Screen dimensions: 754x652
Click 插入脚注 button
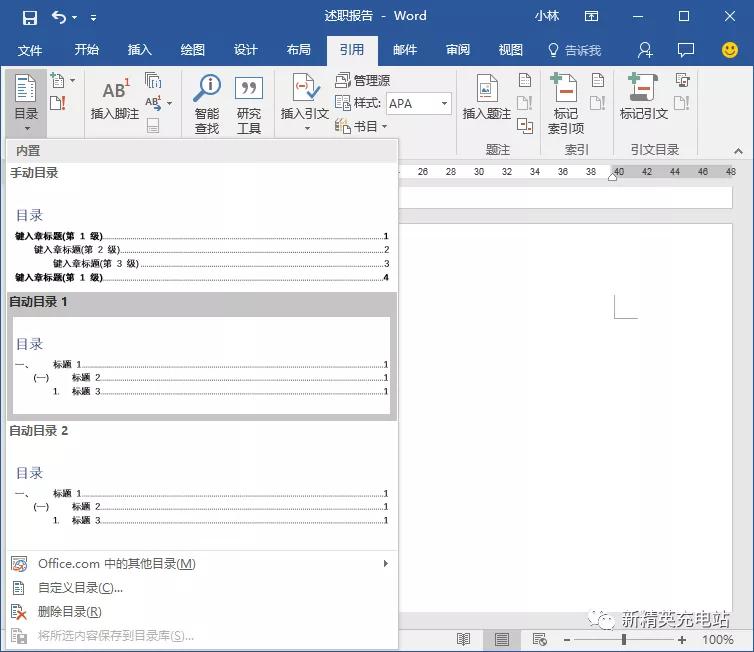coord(115,98)
